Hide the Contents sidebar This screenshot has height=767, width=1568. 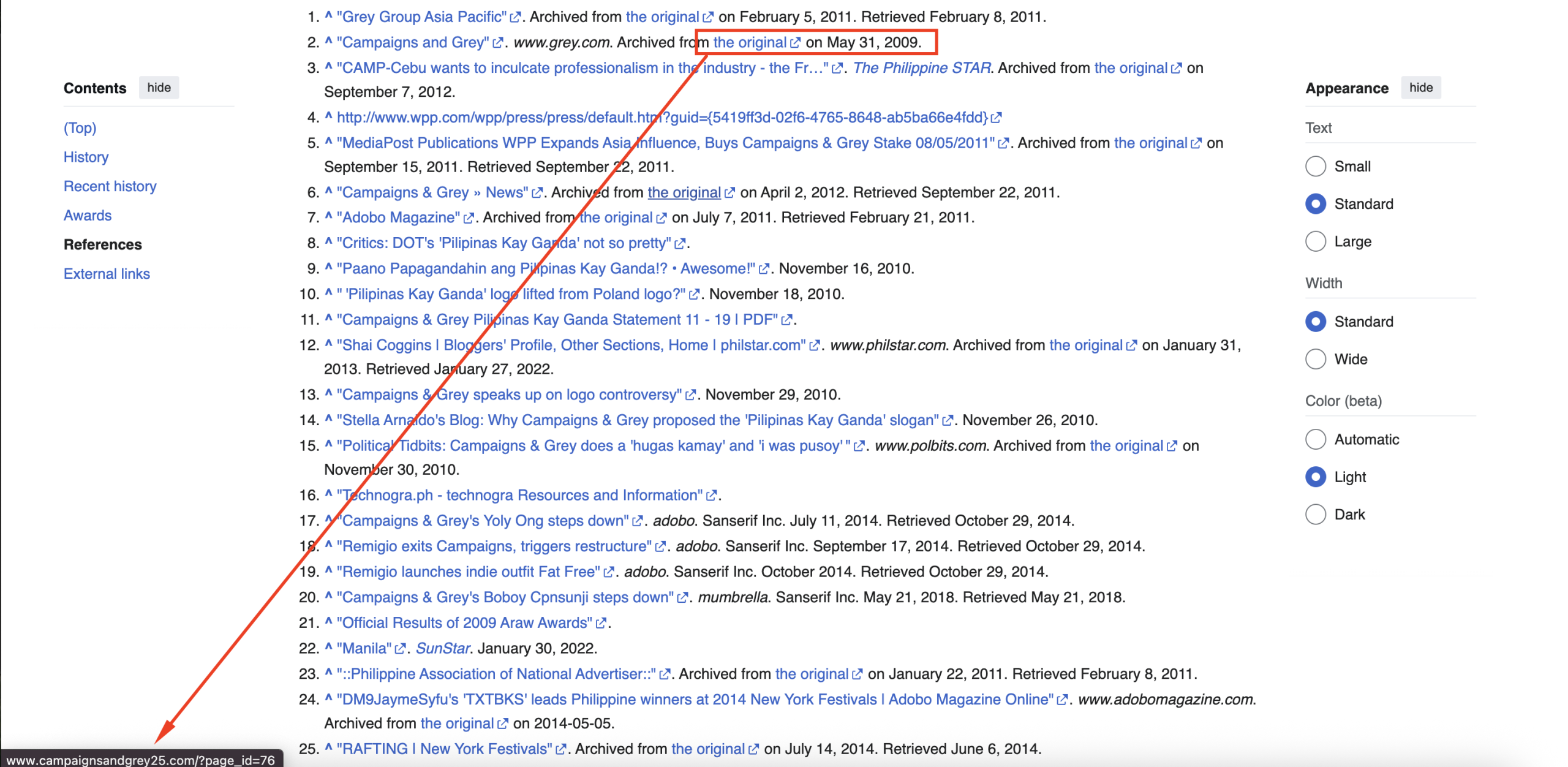click(x=159, y=88)
